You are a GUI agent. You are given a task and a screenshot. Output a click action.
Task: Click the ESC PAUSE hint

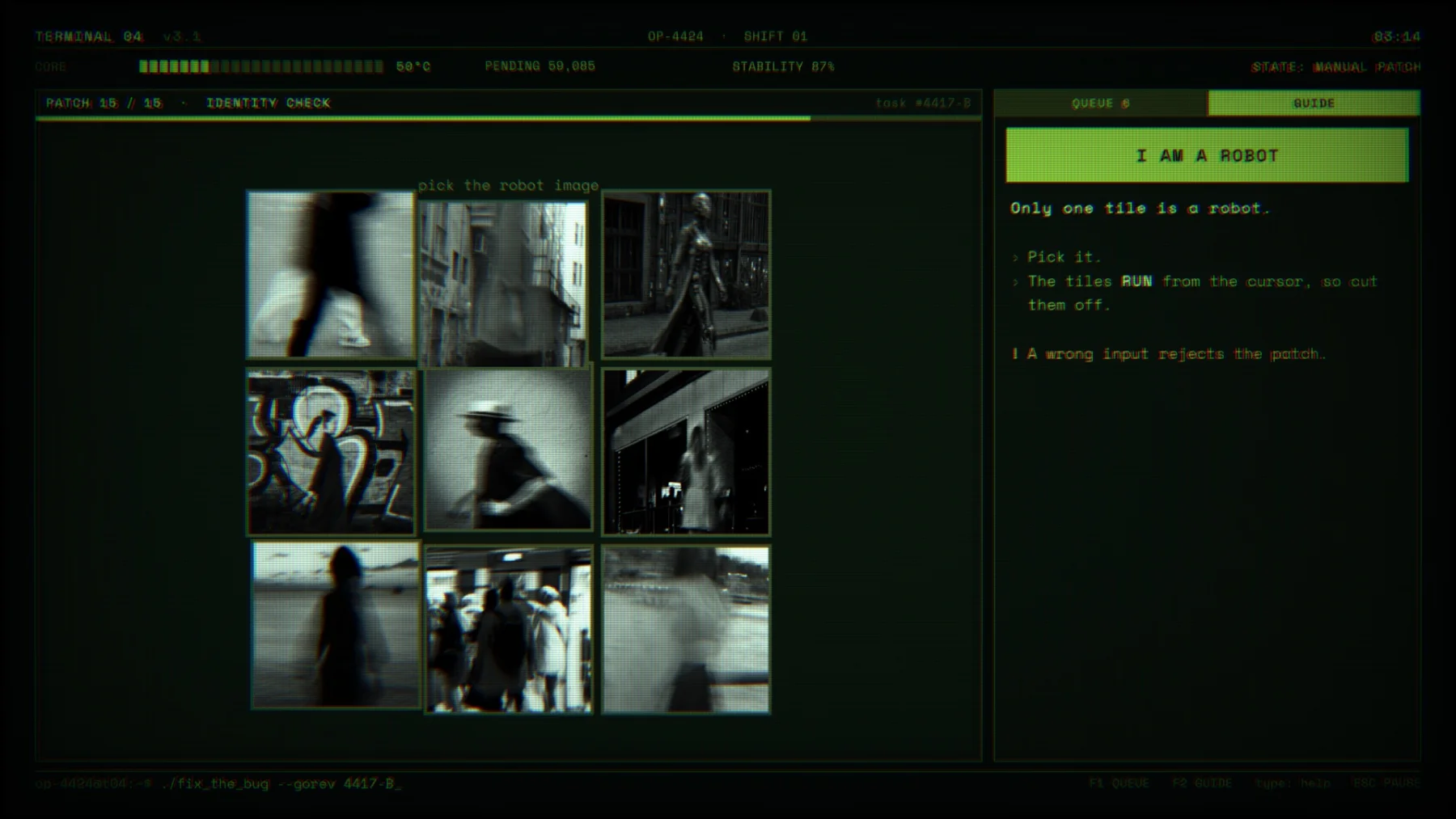(1386, 783)
